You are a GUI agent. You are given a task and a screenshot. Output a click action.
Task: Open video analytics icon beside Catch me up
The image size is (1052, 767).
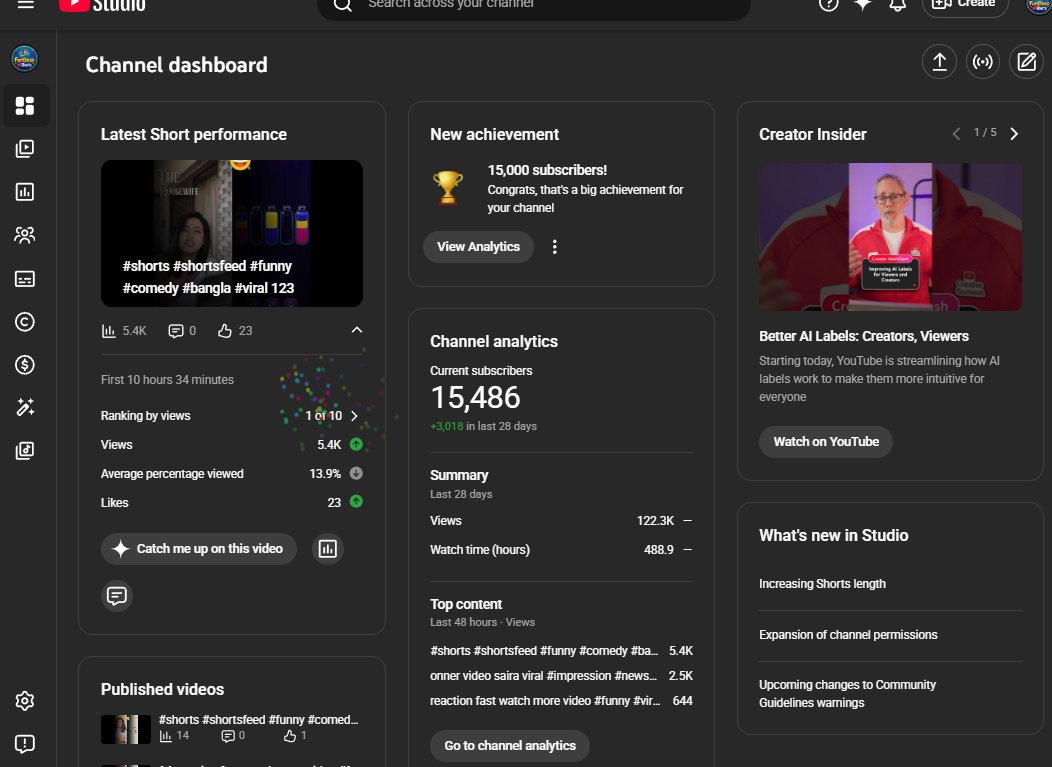tap(328, 549)
